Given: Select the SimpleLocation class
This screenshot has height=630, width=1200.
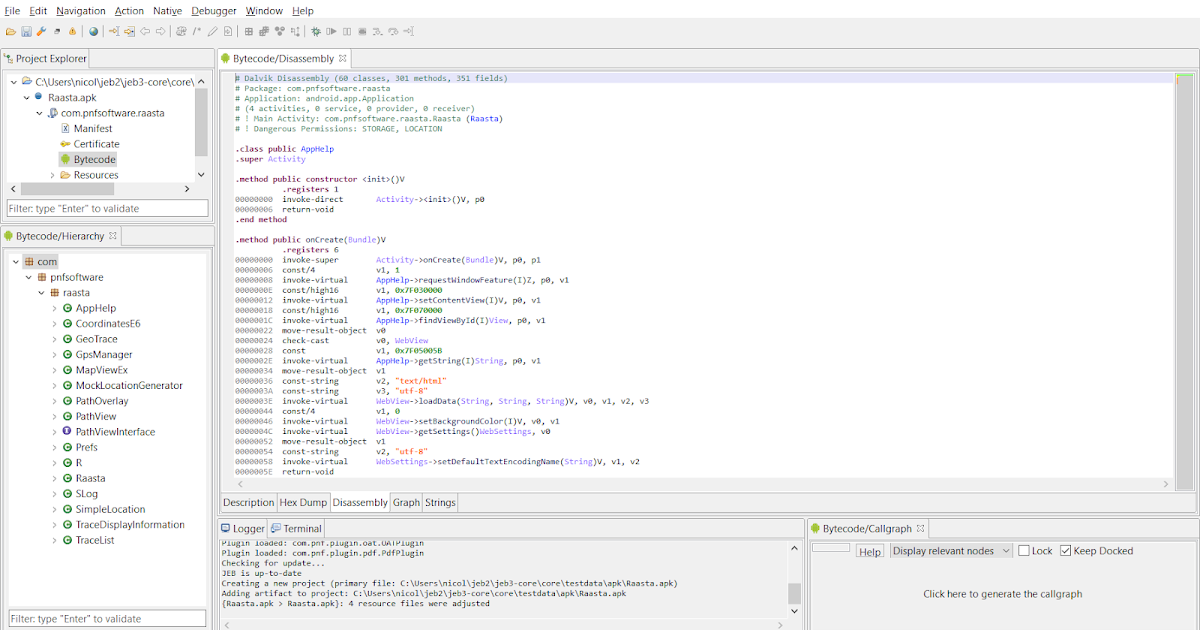Looking at the screenshot, I should (x=110, y=509).
